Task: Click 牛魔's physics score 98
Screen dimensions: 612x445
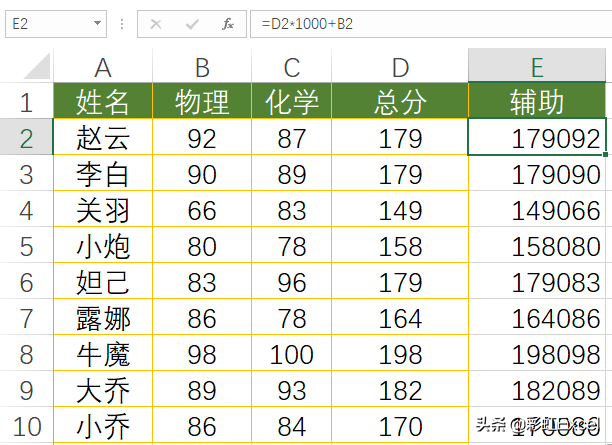Action: [x=202, y=352]
